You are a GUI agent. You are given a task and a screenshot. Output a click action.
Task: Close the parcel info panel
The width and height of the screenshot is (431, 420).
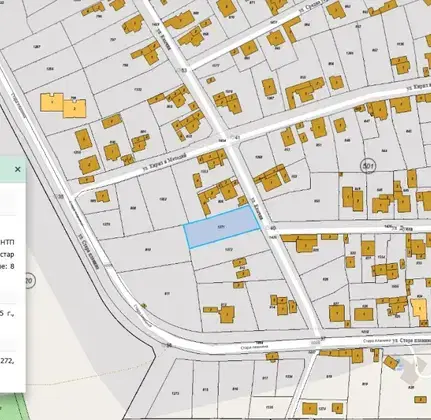tap(18, 169)
